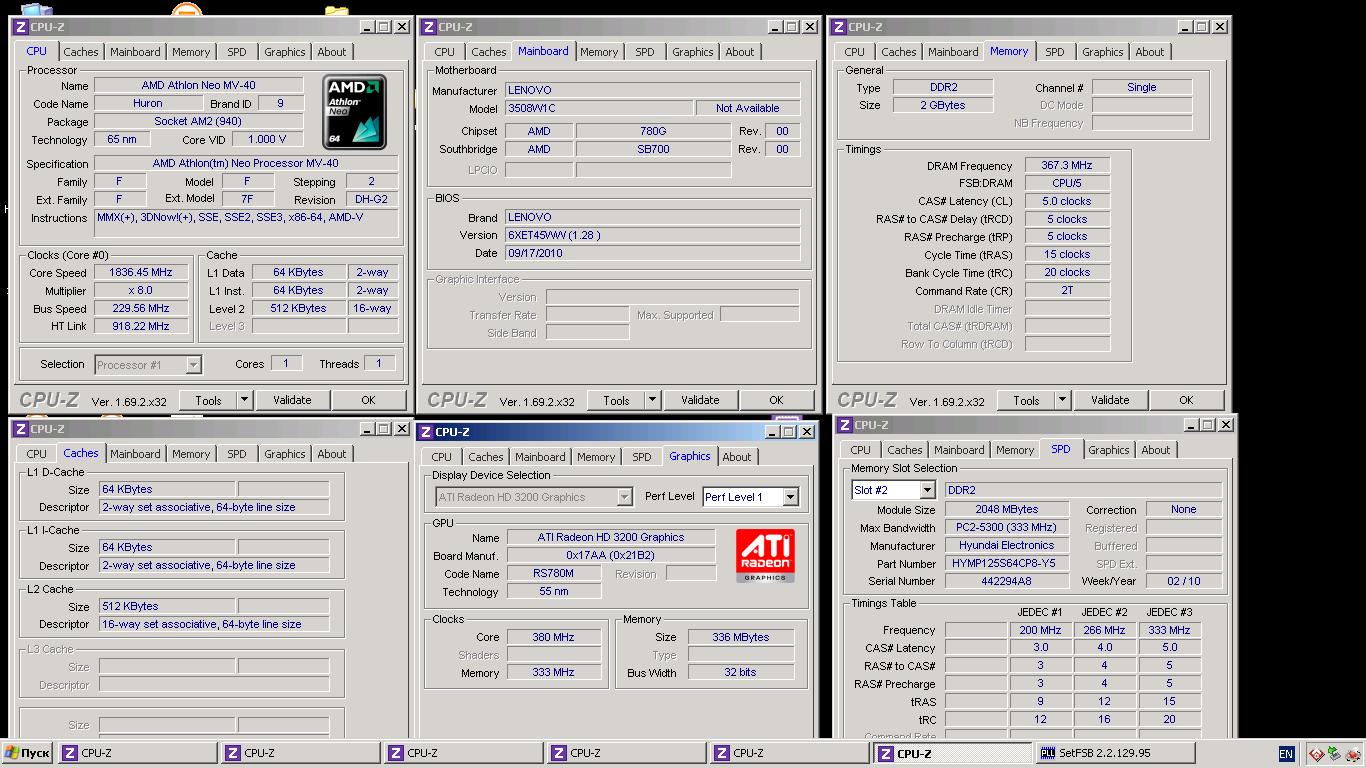Image resolution: width=1366 pixels, height=768 pixels.
Task: Select the CPU tab in the Mainboard-tab window
Action: pos(445,52)
